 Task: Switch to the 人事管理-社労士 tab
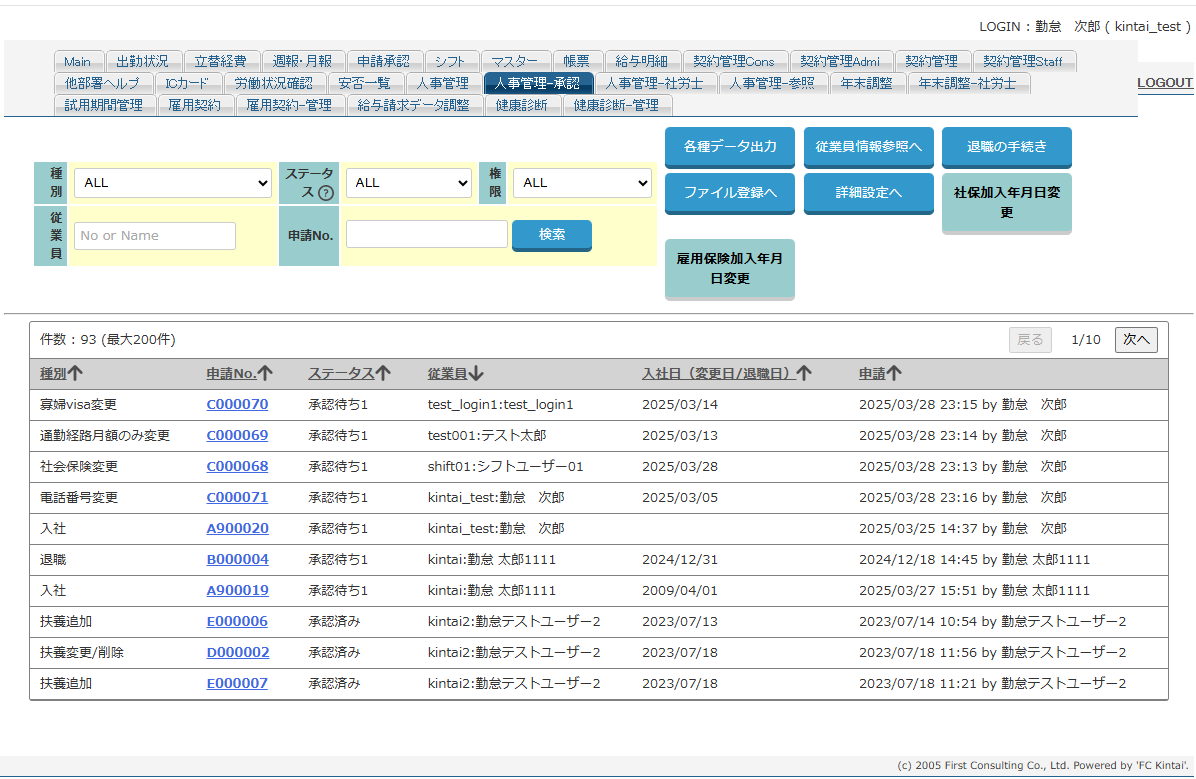click(x=655, y=83)
